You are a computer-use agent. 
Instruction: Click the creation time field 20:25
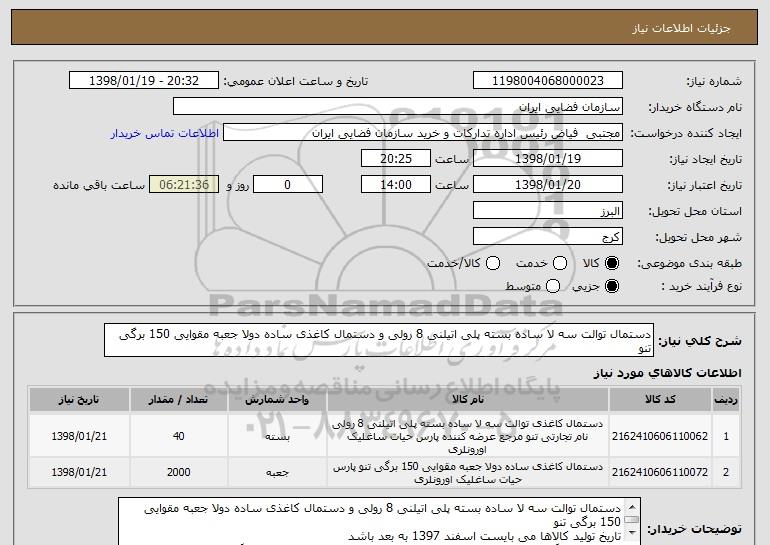pyautogui.click(x=396, y=159)
